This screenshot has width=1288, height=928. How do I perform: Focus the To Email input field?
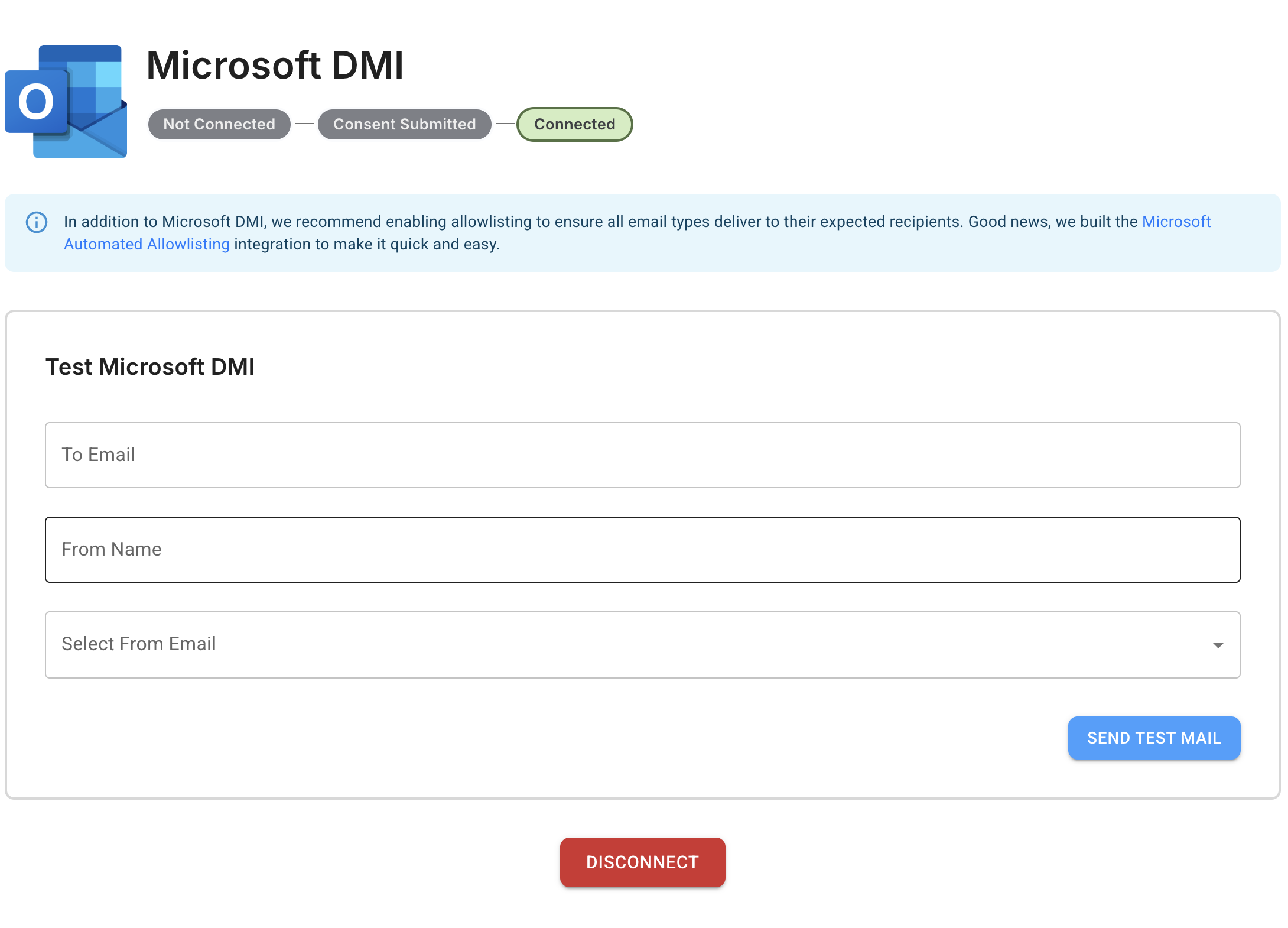[642, 455]
